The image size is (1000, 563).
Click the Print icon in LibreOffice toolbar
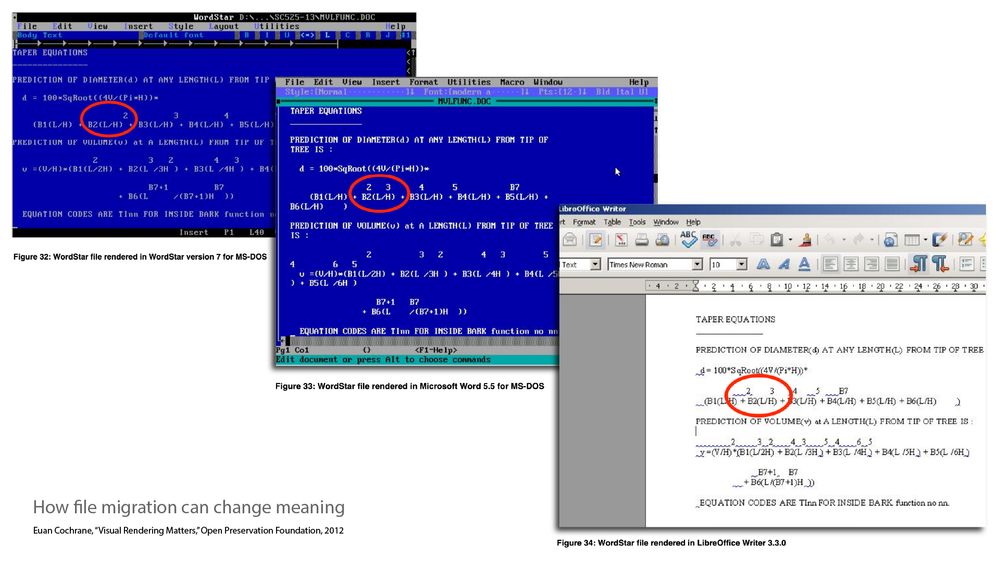(642, 240)
